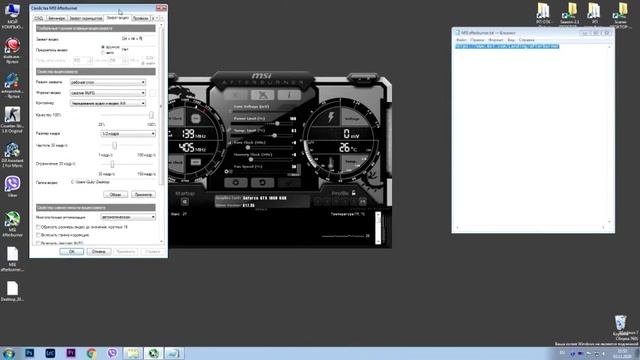640x360 pixels.
Task: Open the MSI Afterburner text file desktop icon
Action: 12,259
